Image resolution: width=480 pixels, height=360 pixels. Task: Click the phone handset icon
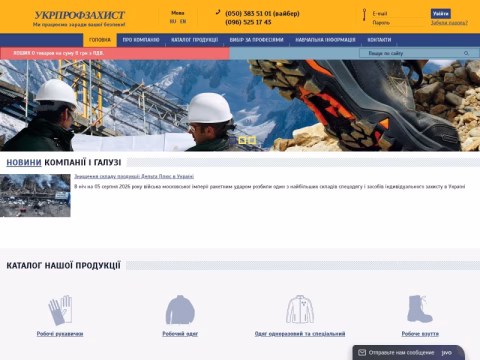(x=218, y=12)
